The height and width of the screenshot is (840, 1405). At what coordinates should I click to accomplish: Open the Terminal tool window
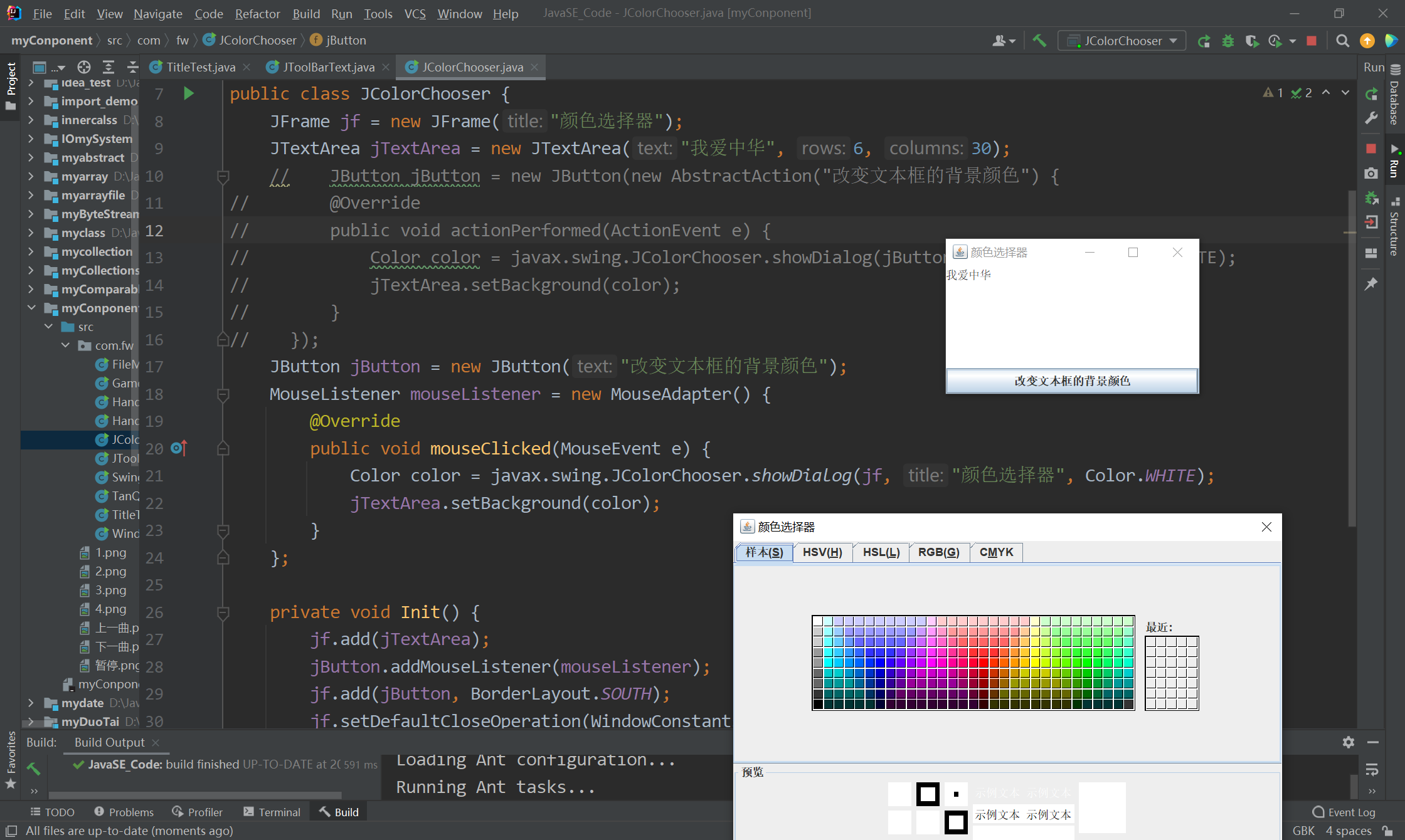[272, 812]
